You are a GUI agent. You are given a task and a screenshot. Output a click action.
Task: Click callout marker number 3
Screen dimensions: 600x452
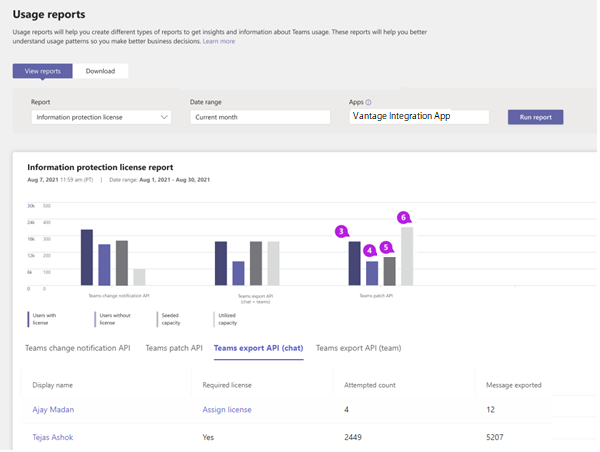342,231
